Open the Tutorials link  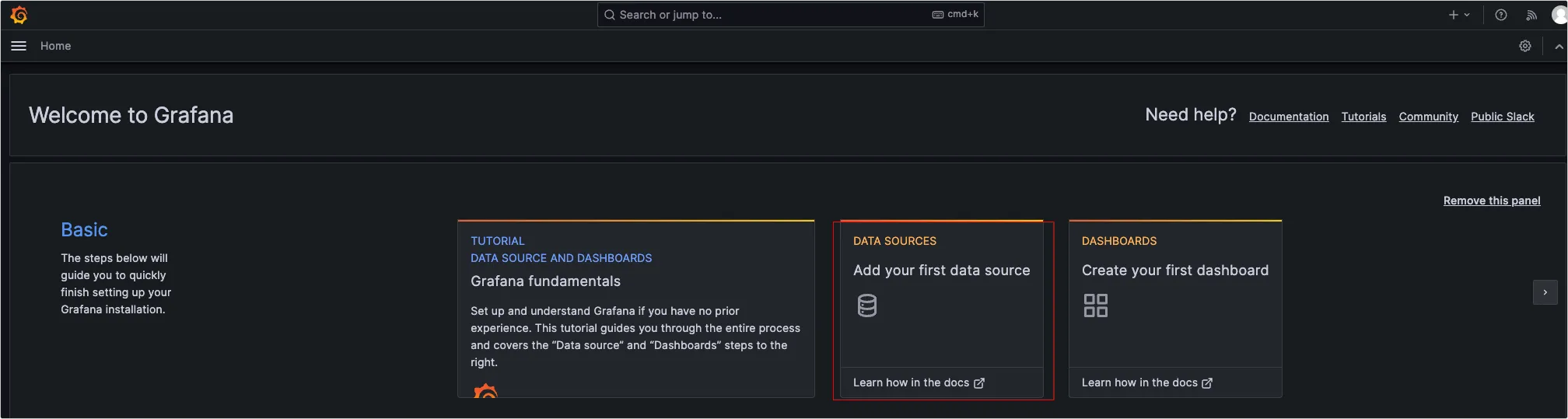(x=1363, y=117)
